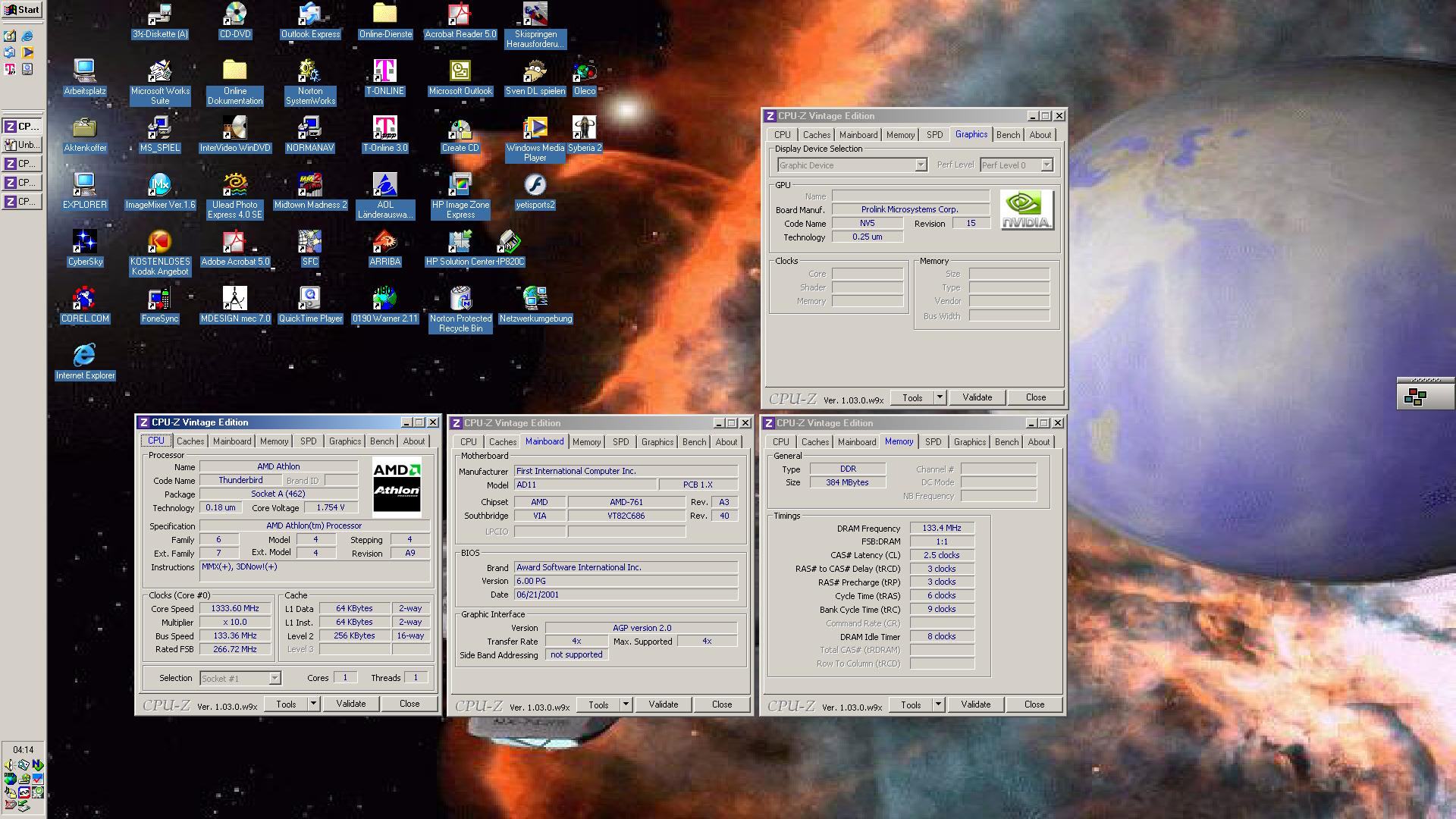Click the NVIDIA logo in Graphics window

click(x=1026, y=210)
